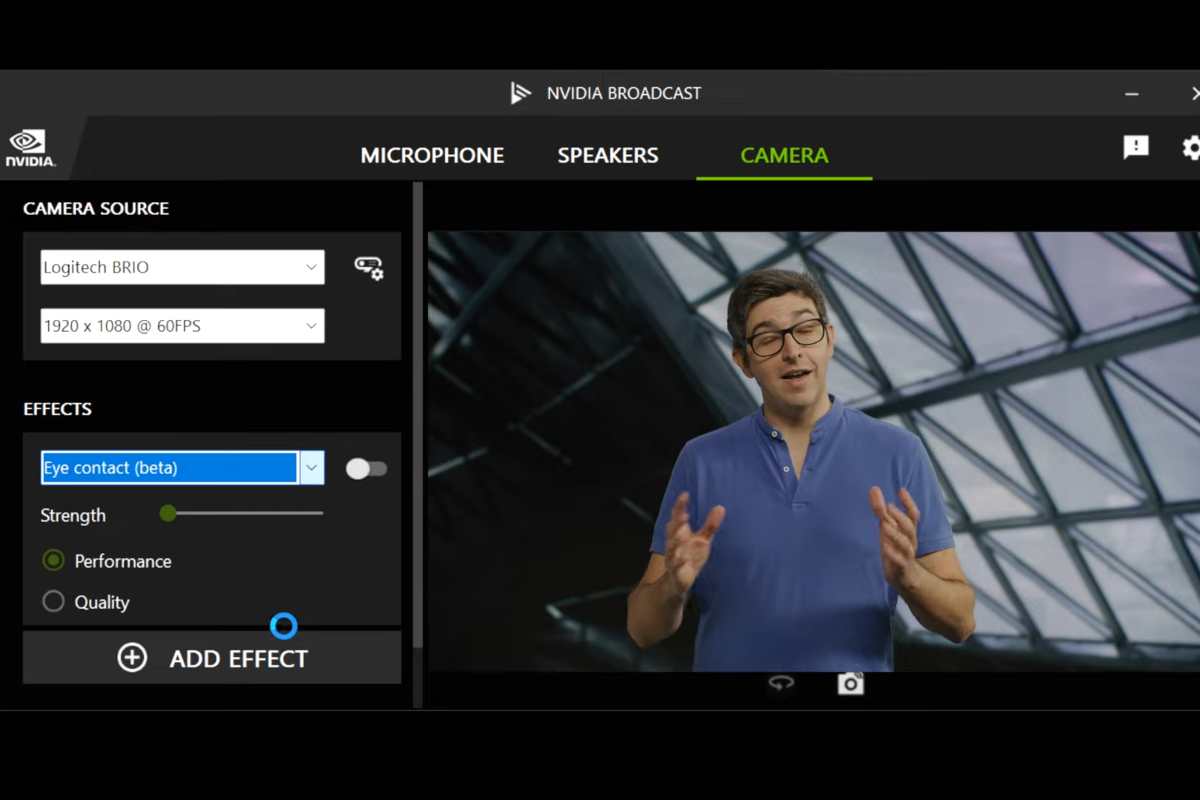The width and height of the screenshot is (1200, 800).
Task: Click the rotate arrow icon below the preview
Action: 781,683
